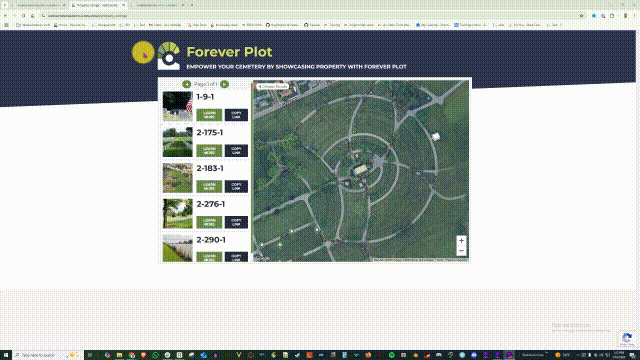Viewport: 640px width, 360px height.
Task: Switch to the third browser tab
Action: click(157, 5)
